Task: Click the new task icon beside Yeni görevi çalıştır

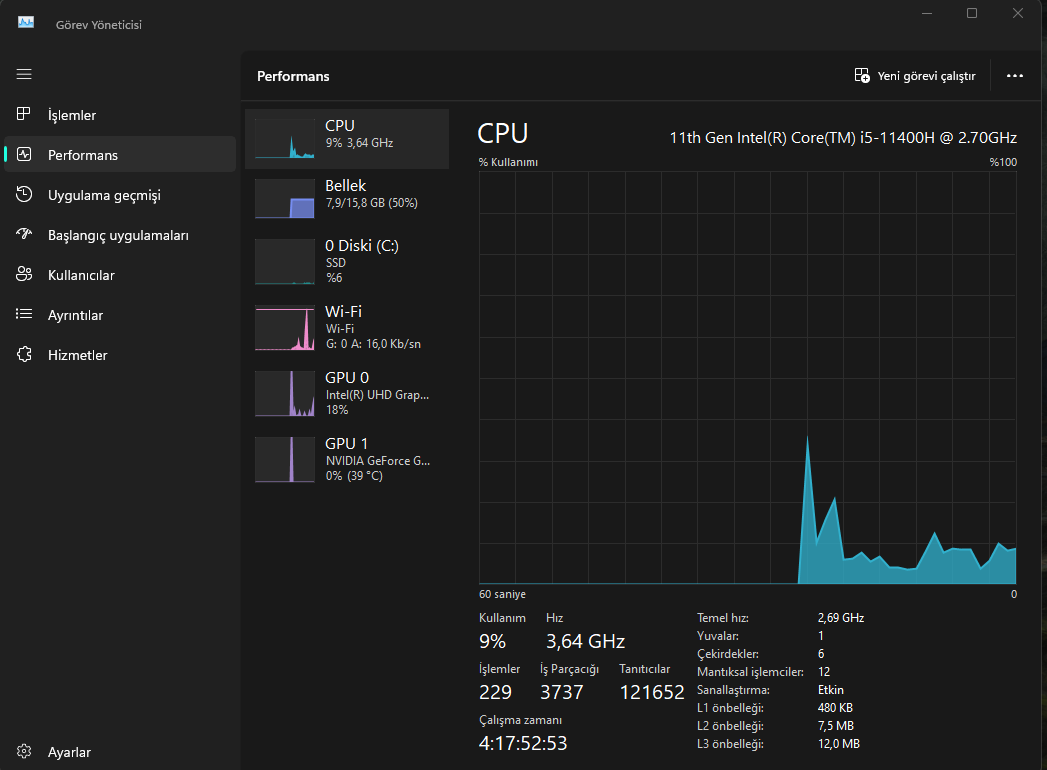Action: pos(862,75)
